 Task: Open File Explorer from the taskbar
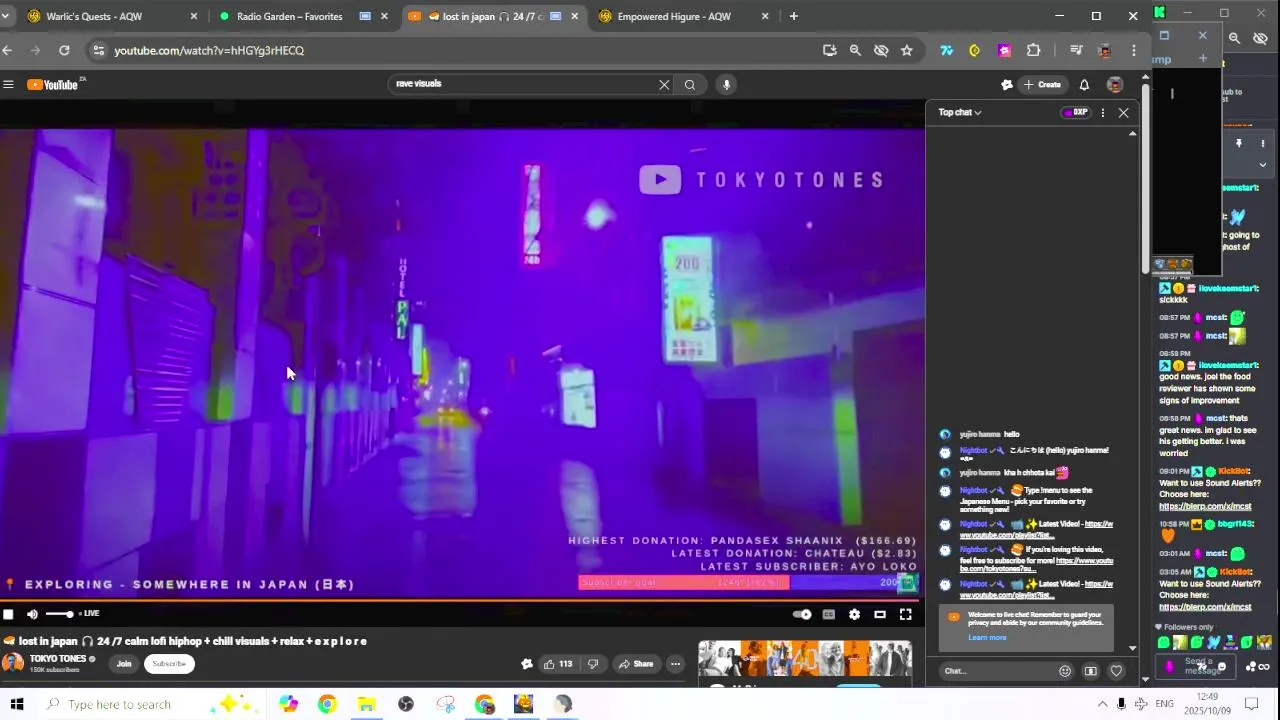pyautogui.click(x=366, y=704)
